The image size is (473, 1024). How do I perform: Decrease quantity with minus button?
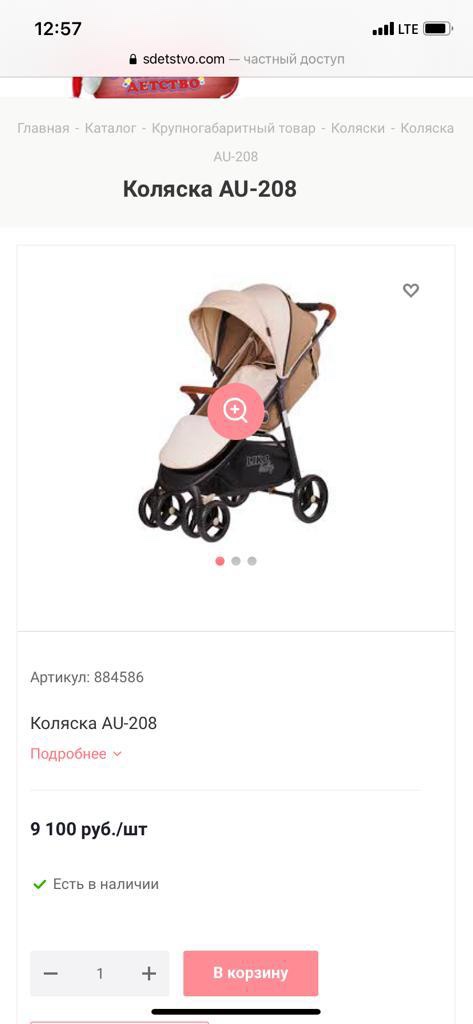coord(51,973)
